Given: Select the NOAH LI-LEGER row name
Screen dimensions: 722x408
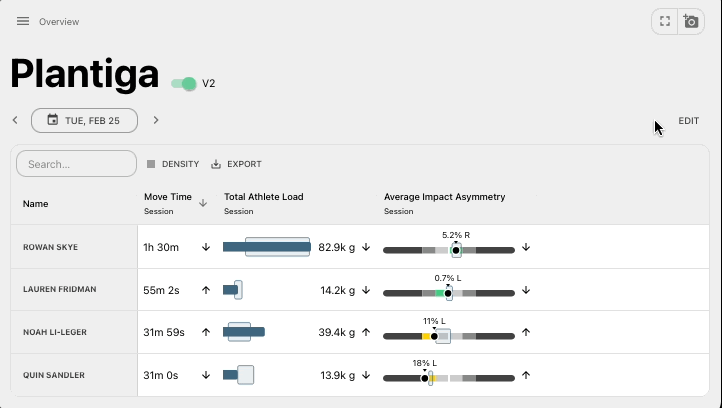Looking at the screenshot, I should tap(55, 332).
